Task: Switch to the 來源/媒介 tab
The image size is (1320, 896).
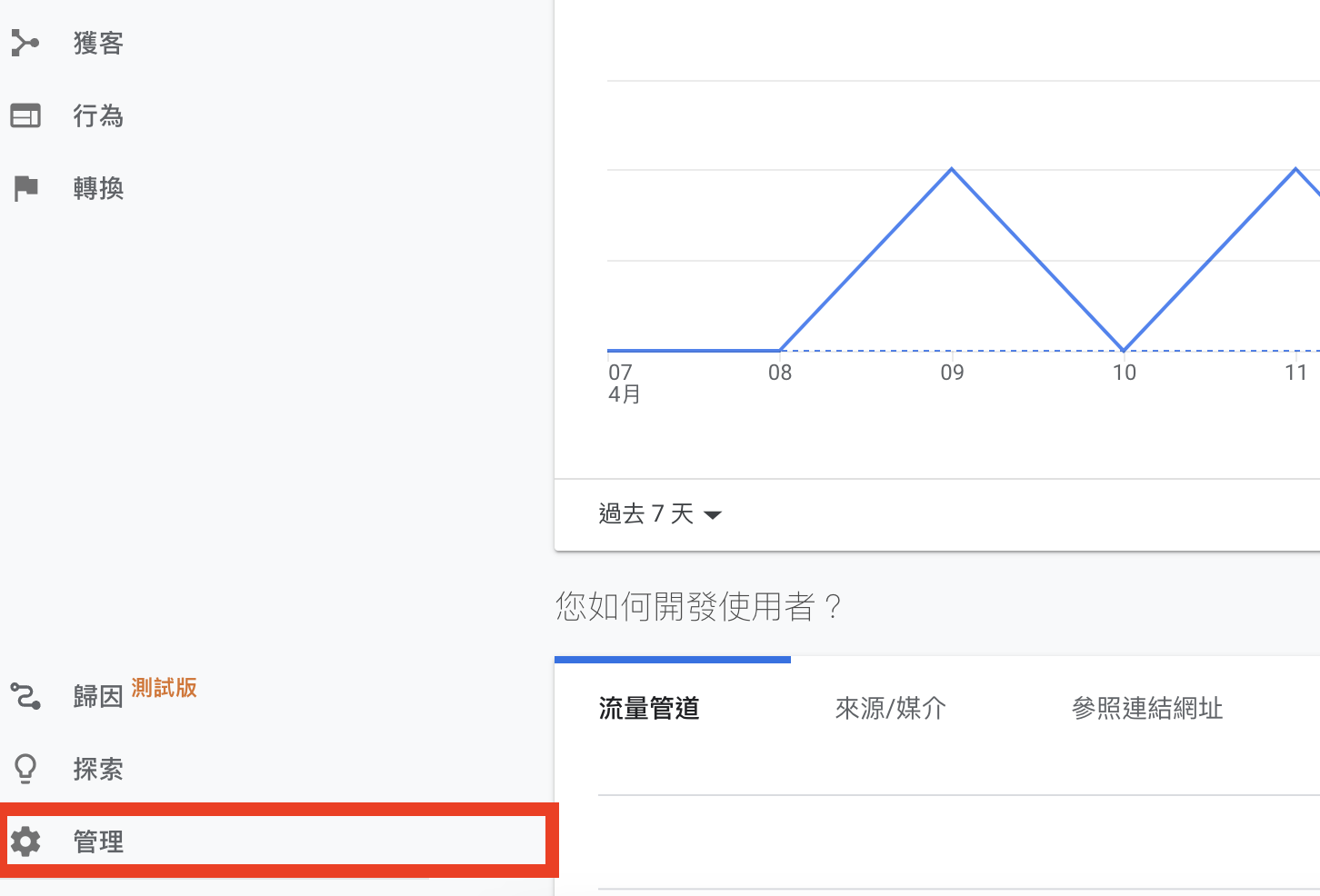Action: 891,708
